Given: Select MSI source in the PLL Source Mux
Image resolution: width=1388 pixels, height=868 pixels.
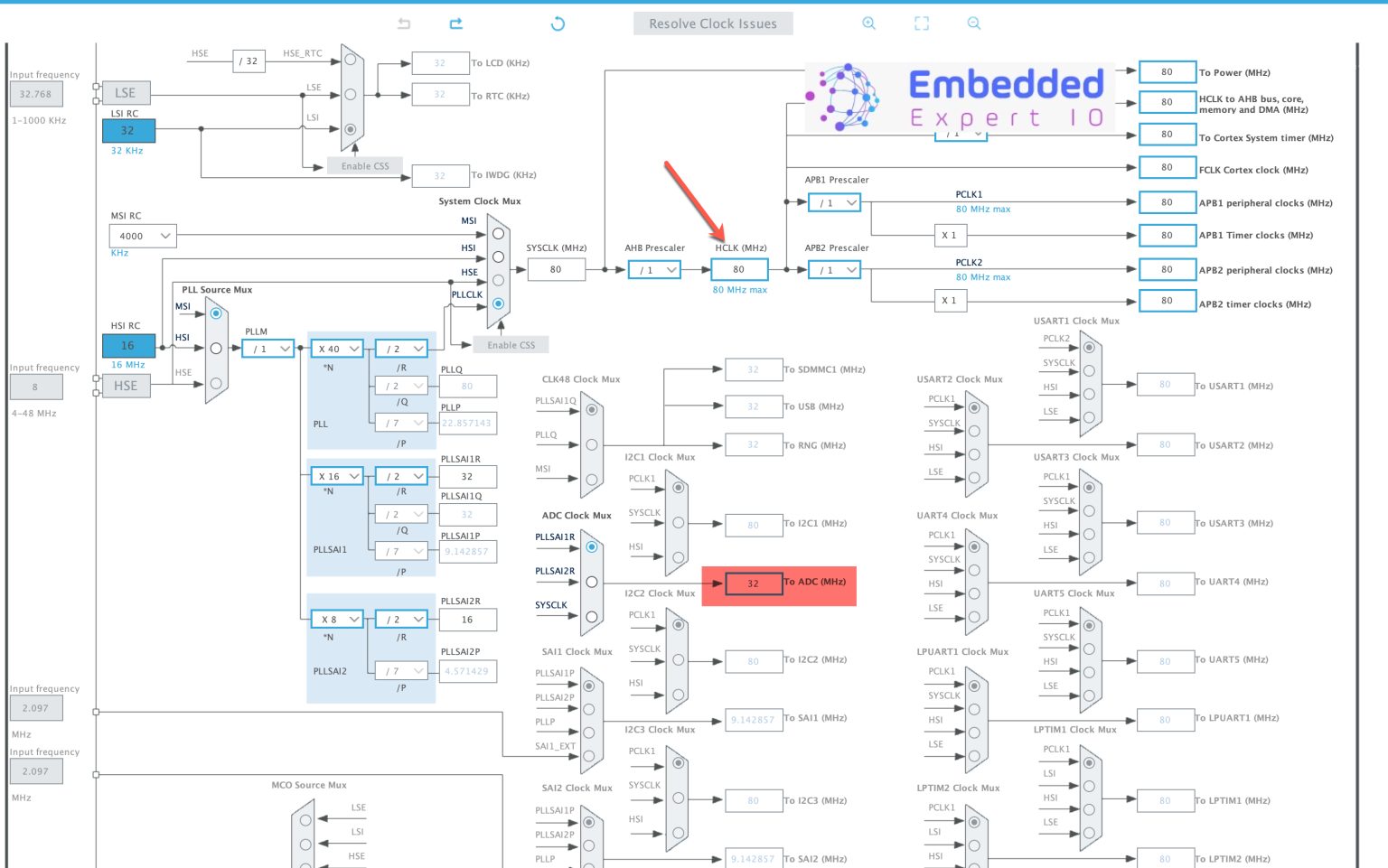Looking at the screenshot, I should [215, 313].
